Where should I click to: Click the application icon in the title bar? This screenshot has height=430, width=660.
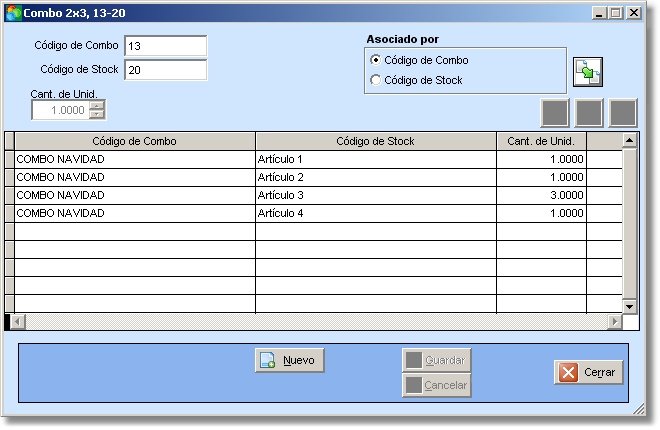13,14
